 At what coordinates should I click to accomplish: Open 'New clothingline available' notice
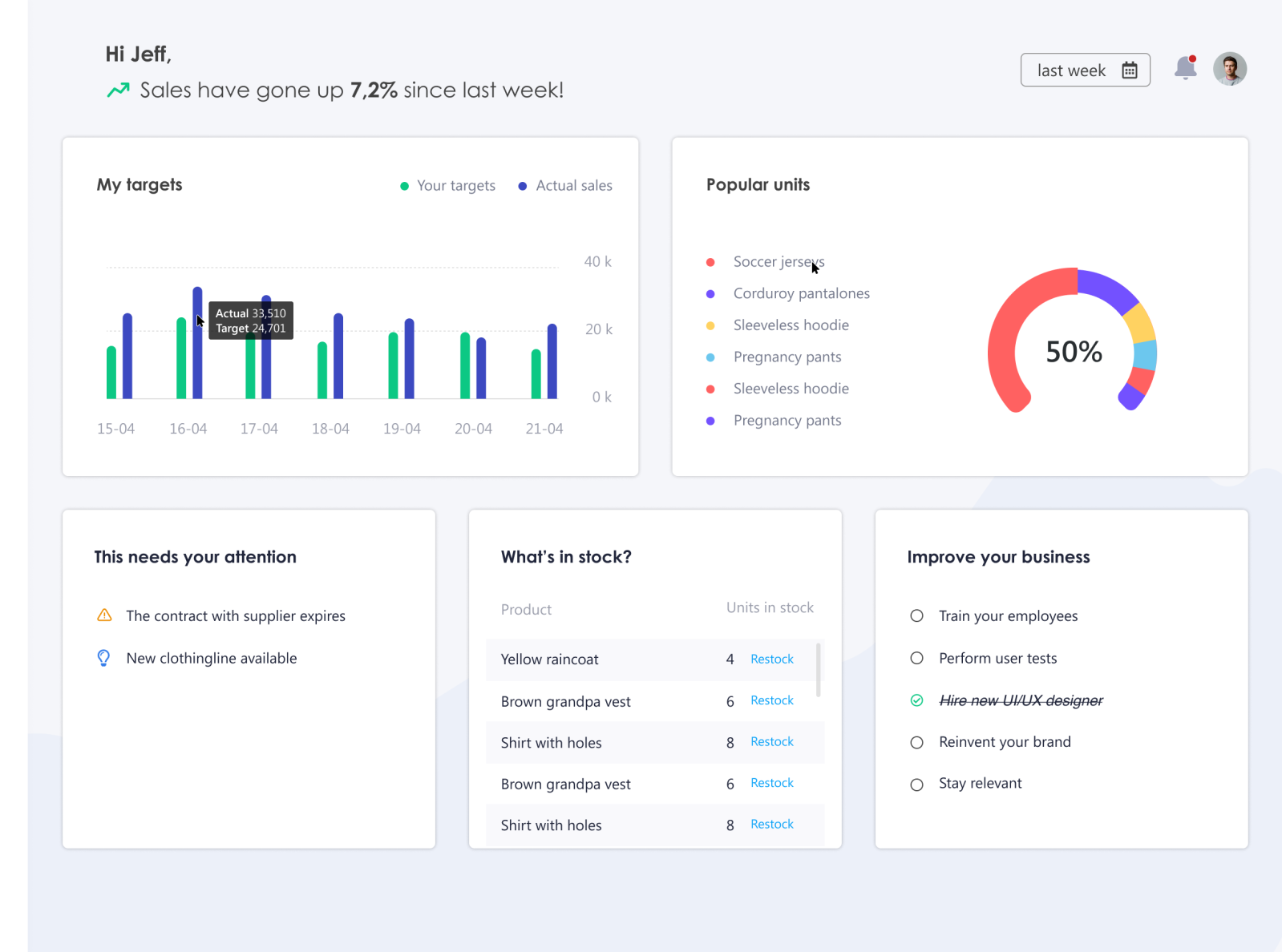[x=212, y=659]
